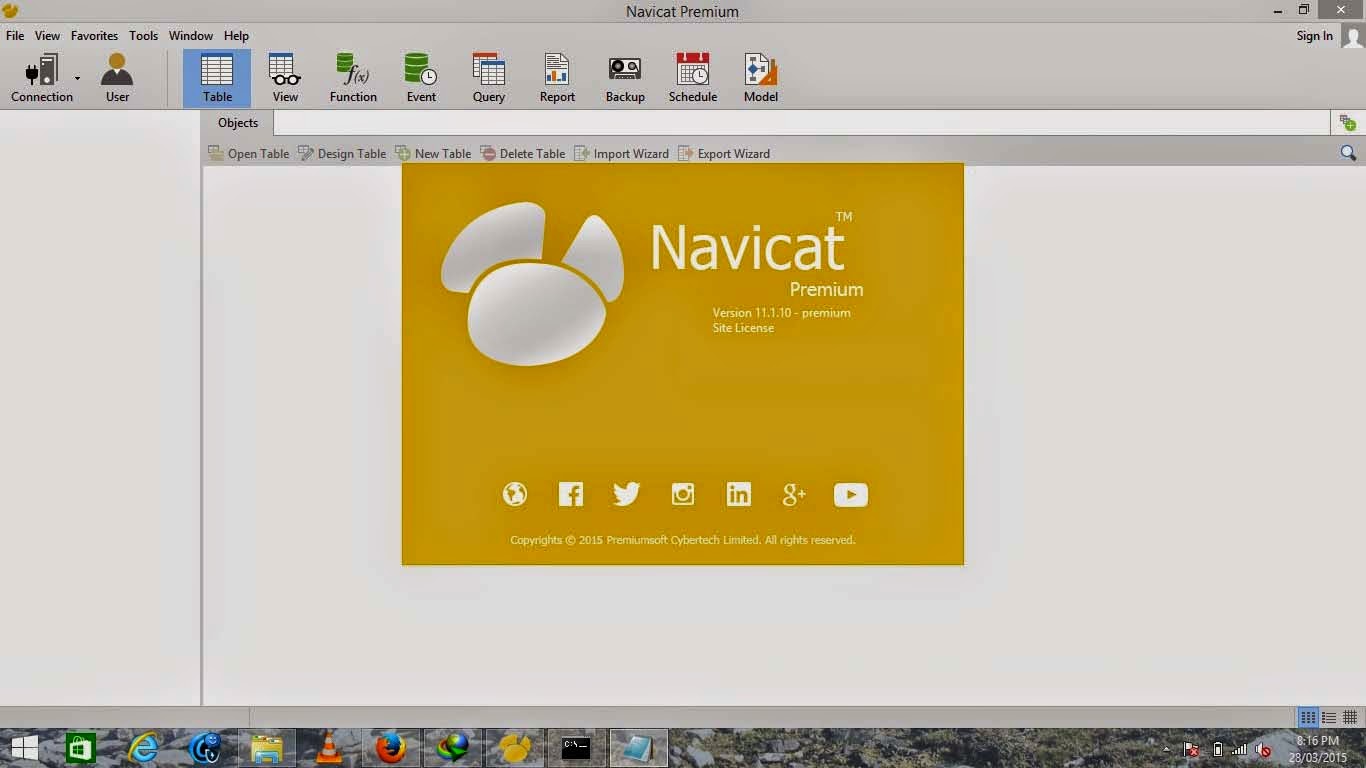Open the Query toolbar icon
This screenshot has width=1366, height=768.
coord(489,78)
